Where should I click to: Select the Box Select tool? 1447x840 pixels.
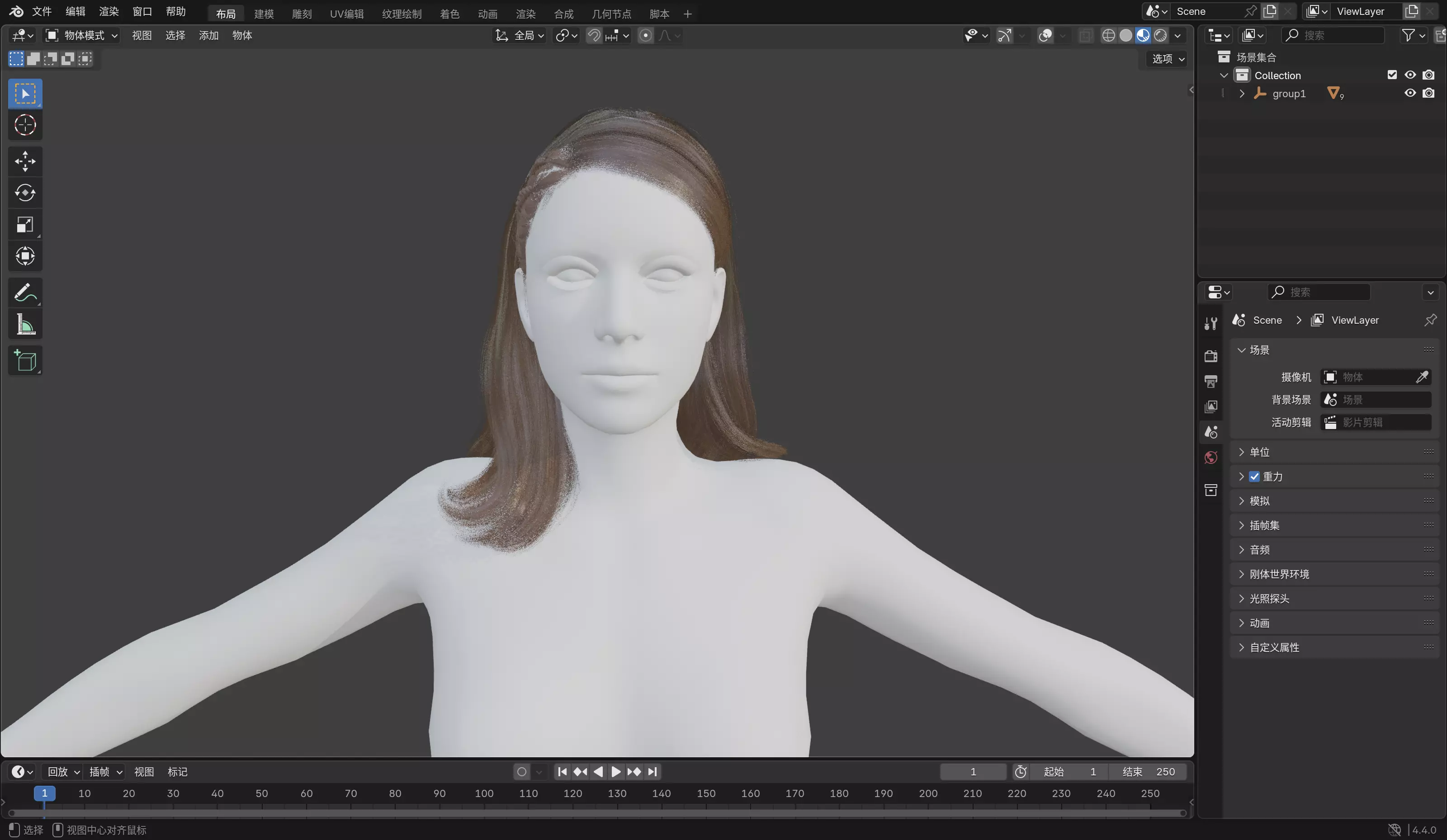25,94
